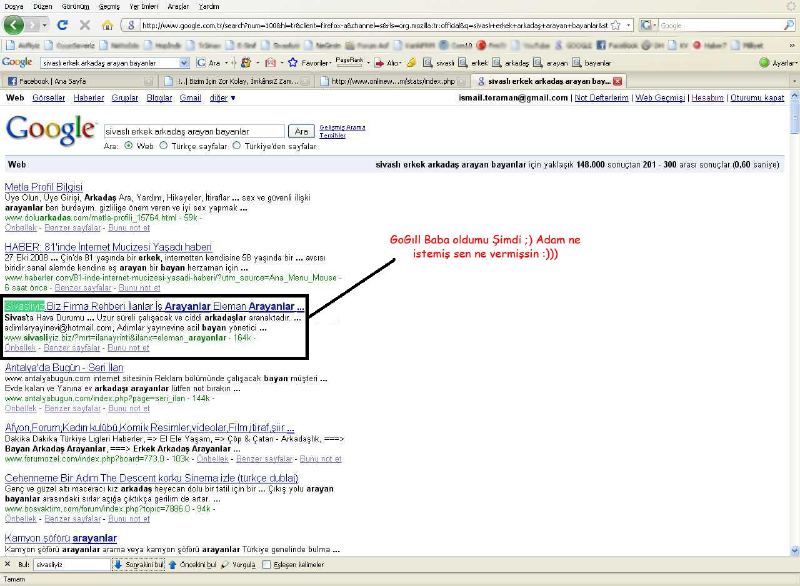The width and height of the screenshot is (800, 586).
Task: Click the scrollbar down arrow
Action: (794, 551)
